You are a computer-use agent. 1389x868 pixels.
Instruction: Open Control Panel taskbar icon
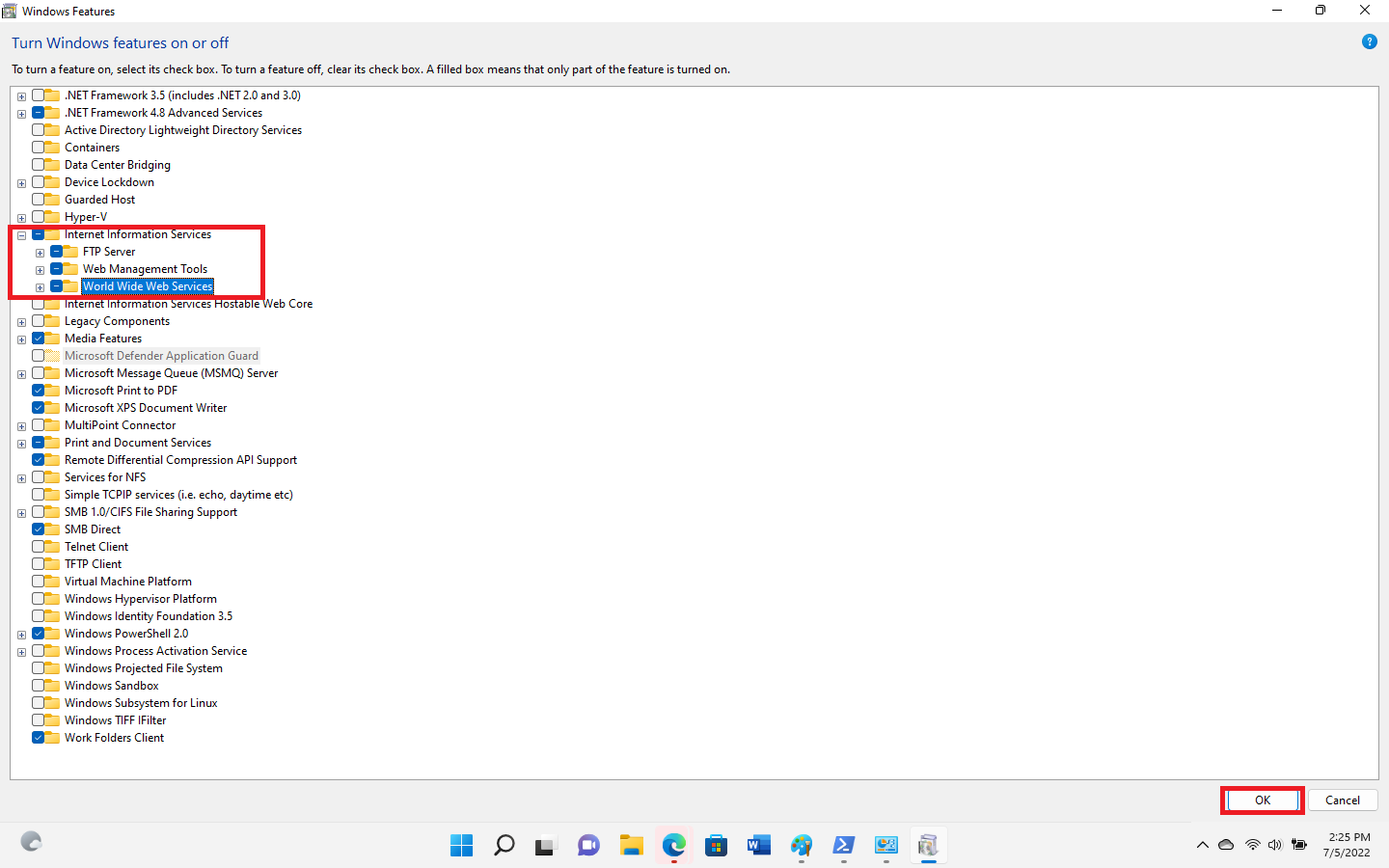pos(885,846)
